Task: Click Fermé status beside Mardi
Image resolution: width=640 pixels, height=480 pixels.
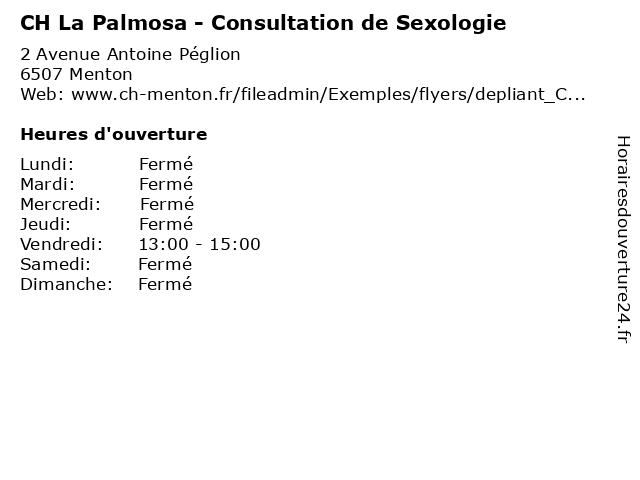Action: (x=166, y=184)
